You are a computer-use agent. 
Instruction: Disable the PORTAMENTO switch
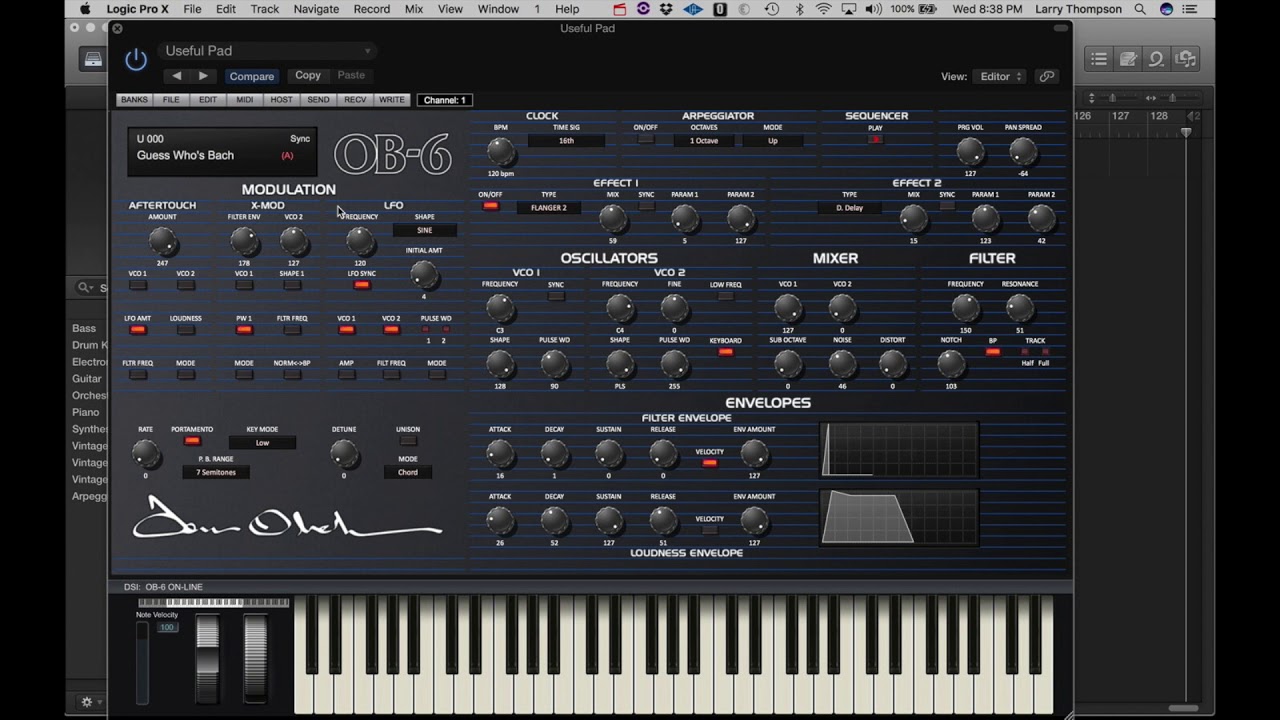pyautogui.click(x=192, y=440)
